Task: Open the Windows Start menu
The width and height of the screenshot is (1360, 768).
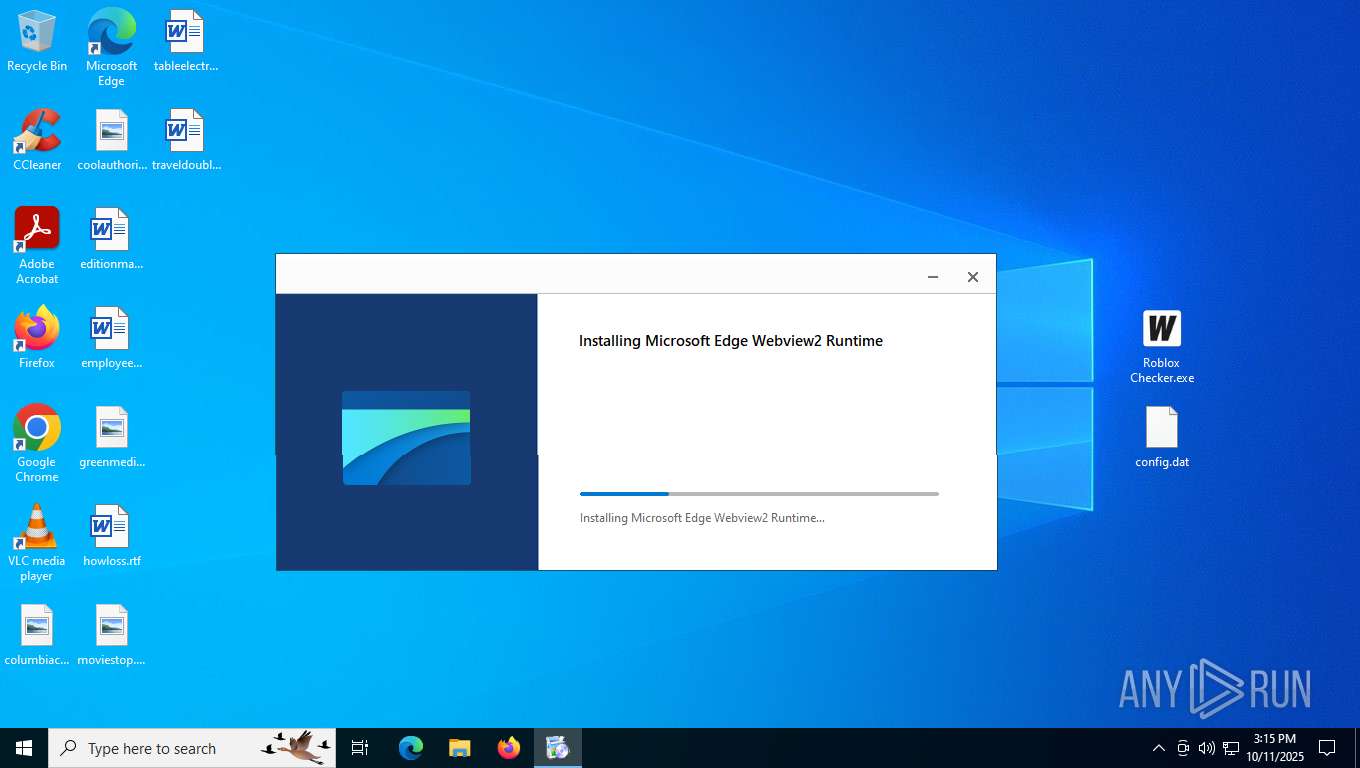Action: [x=24, y=748]
